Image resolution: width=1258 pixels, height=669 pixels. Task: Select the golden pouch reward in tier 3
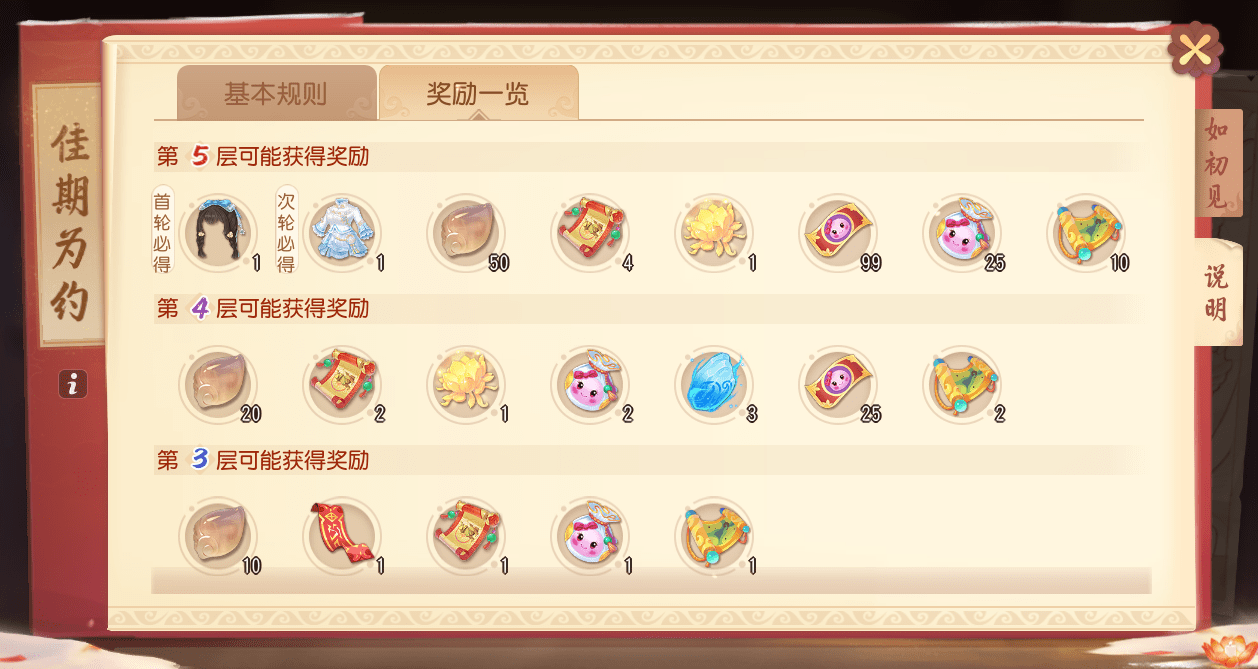(x=714, y=536)
